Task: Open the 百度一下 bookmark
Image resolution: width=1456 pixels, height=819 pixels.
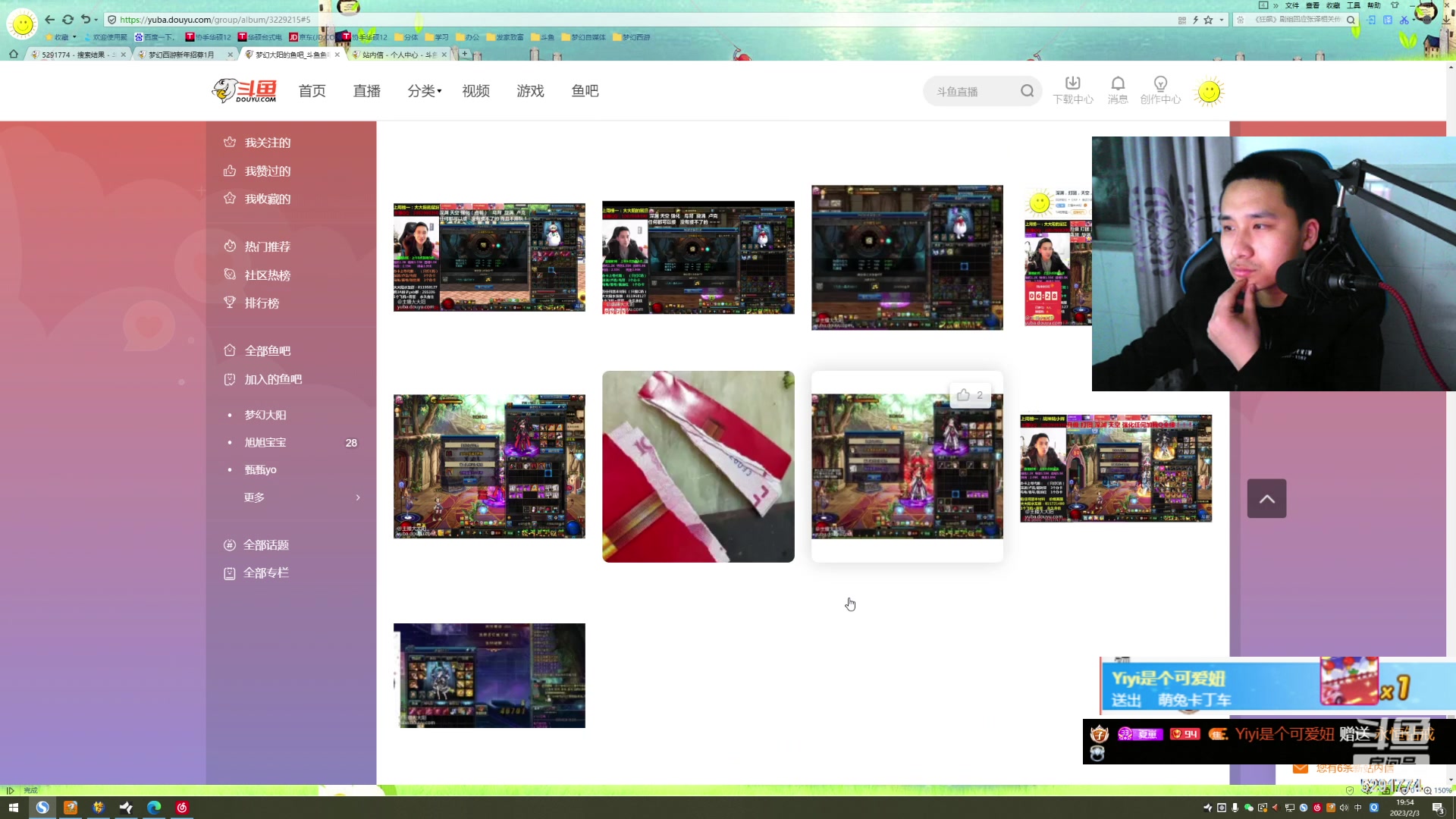Action: click(155, 36)
